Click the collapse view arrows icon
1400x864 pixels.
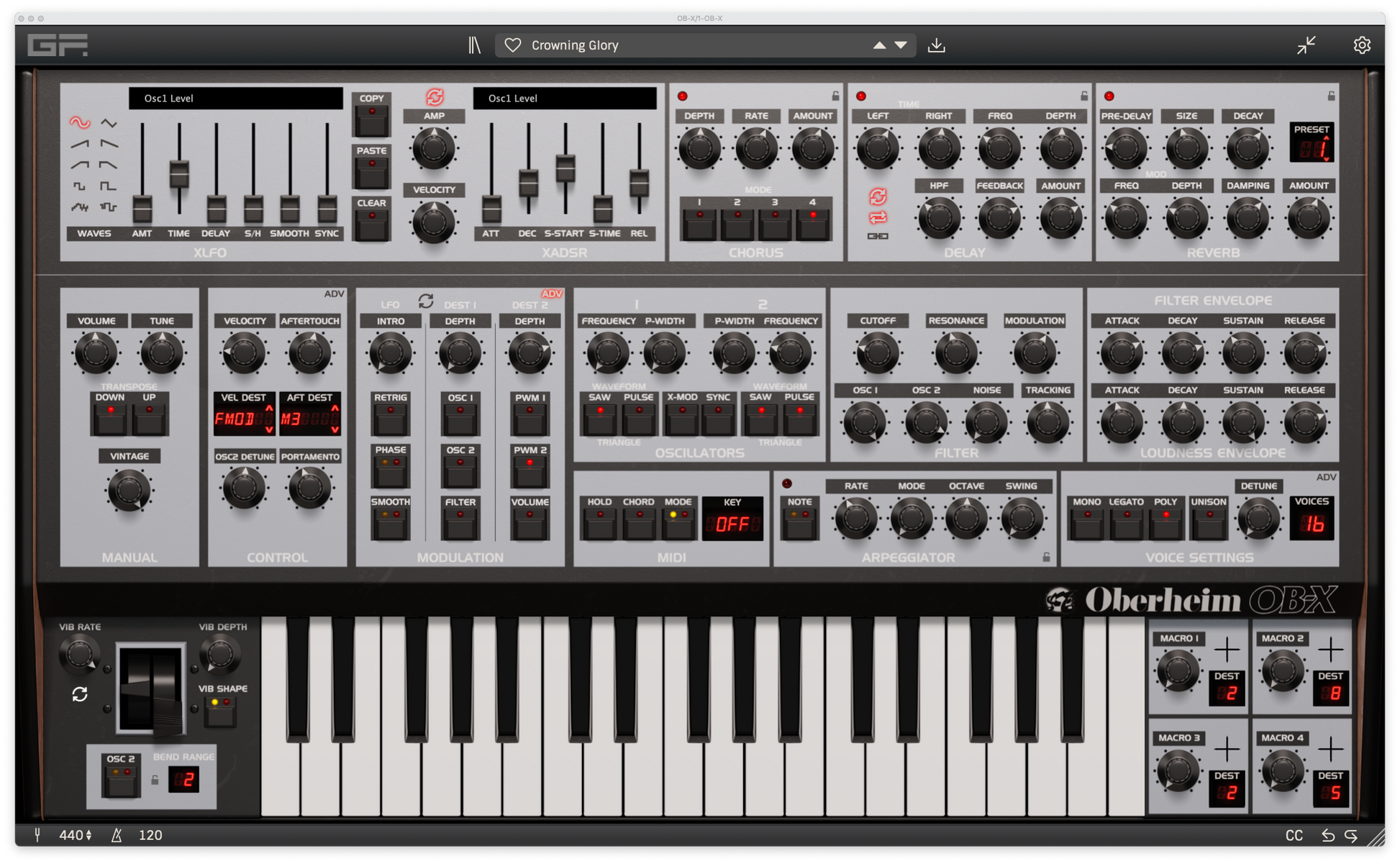pyautogui.click(x=1306, y=45)
